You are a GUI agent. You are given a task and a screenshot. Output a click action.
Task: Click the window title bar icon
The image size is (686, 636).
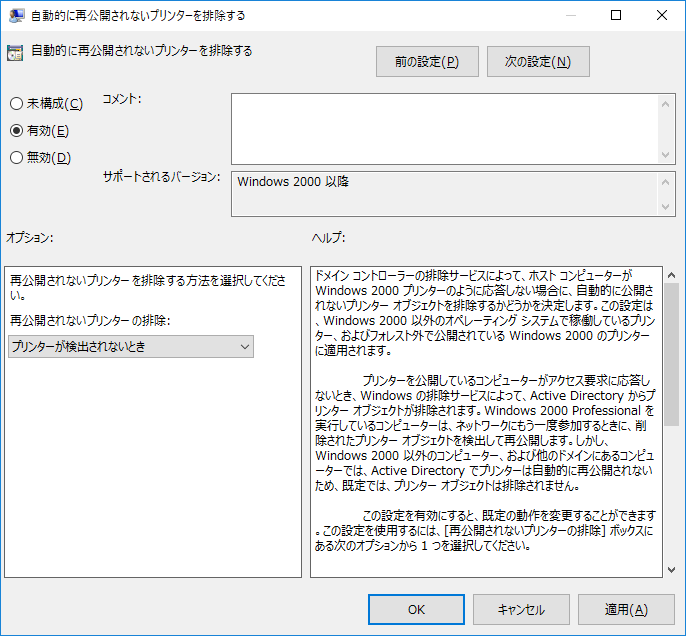coord(17,15)
